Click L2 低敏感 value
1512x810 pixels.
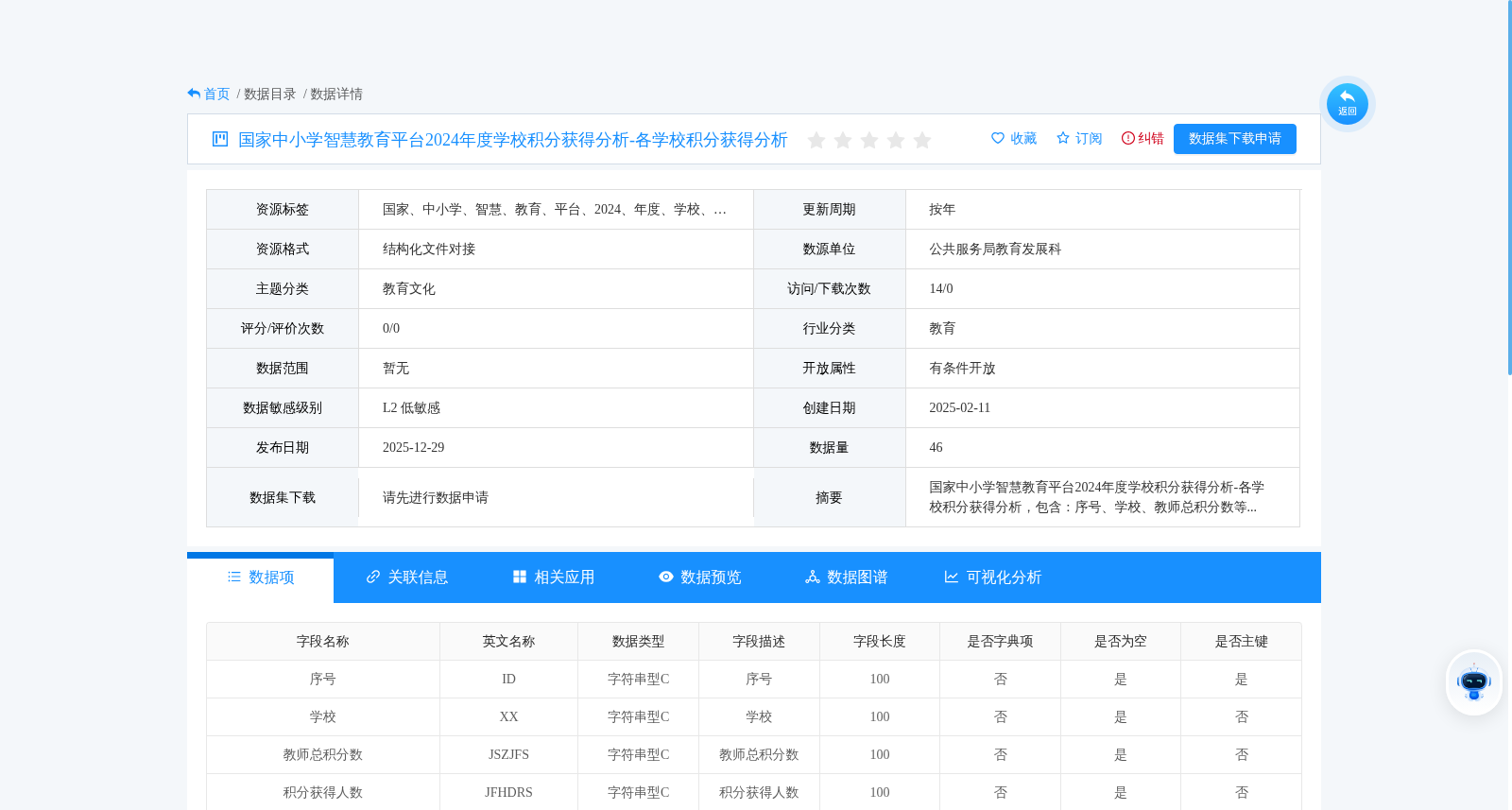tap(411, 408)
